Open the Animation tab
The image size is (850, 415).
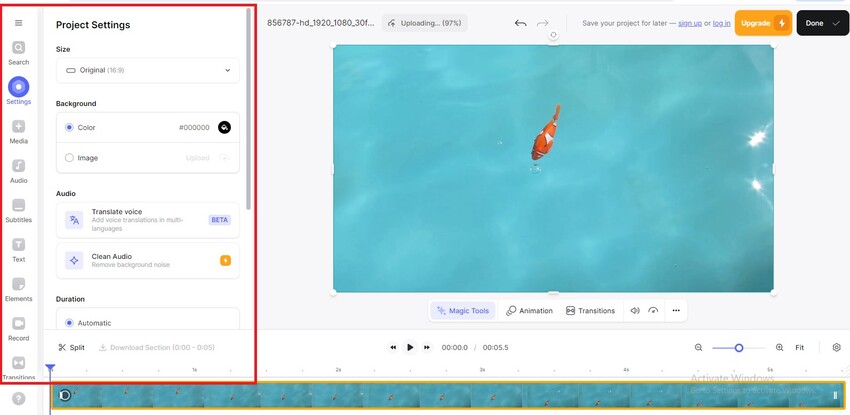[529, 311]
